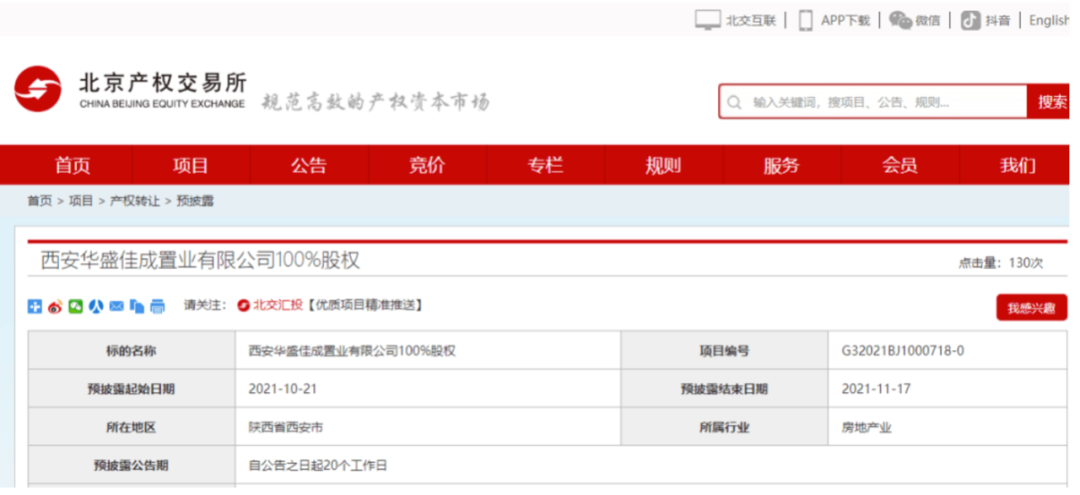Viewport: 1080px width, 495px height.
Task: Share by email using the envelope icon
Action: 116,306
